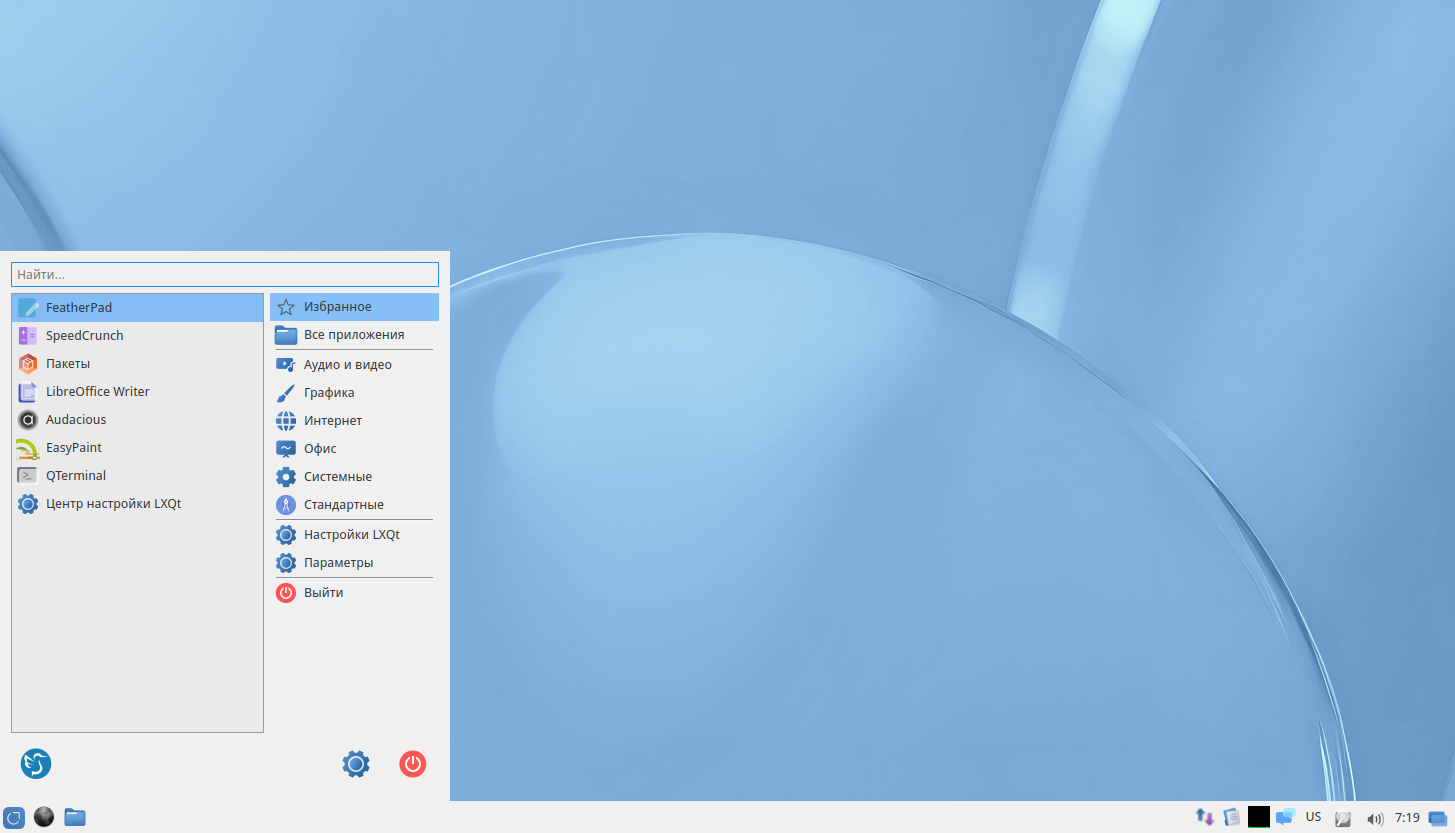Launch QTerminal
Viewport: 1455px width, 833px height.
[137, 475]
